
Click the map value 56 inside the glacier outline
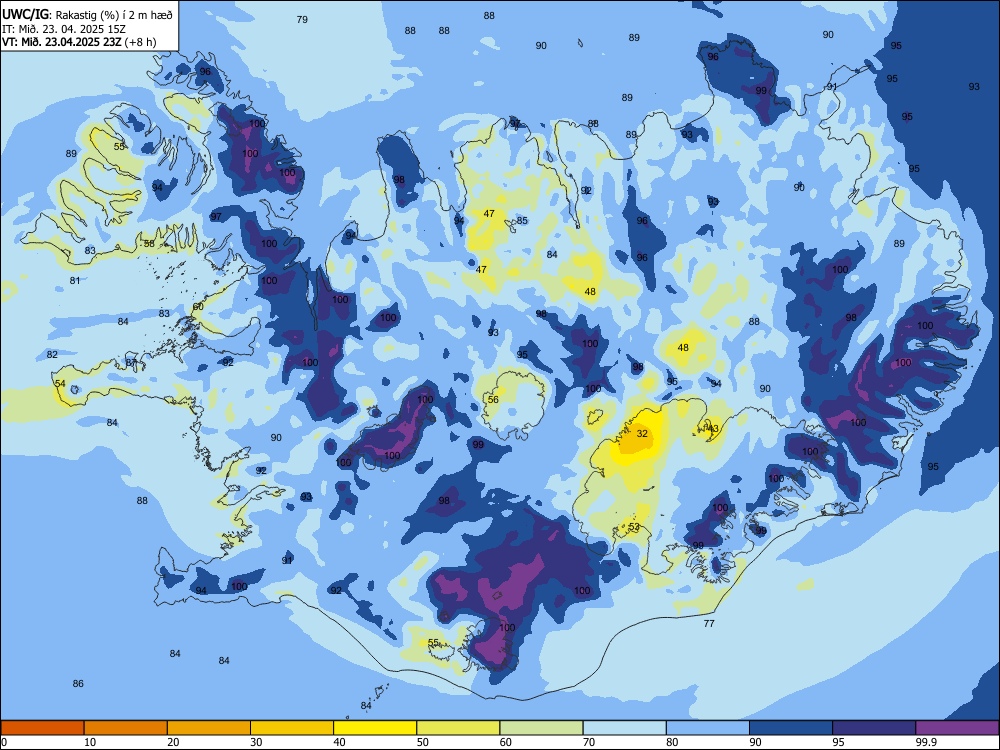pyautogui.click(x=493, y=400)
